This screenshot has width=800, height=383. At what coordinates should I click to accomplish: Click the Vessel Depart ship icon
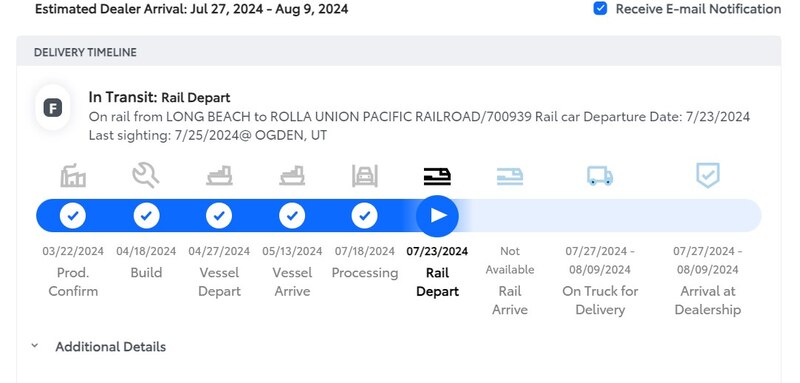tap(219, 176)
